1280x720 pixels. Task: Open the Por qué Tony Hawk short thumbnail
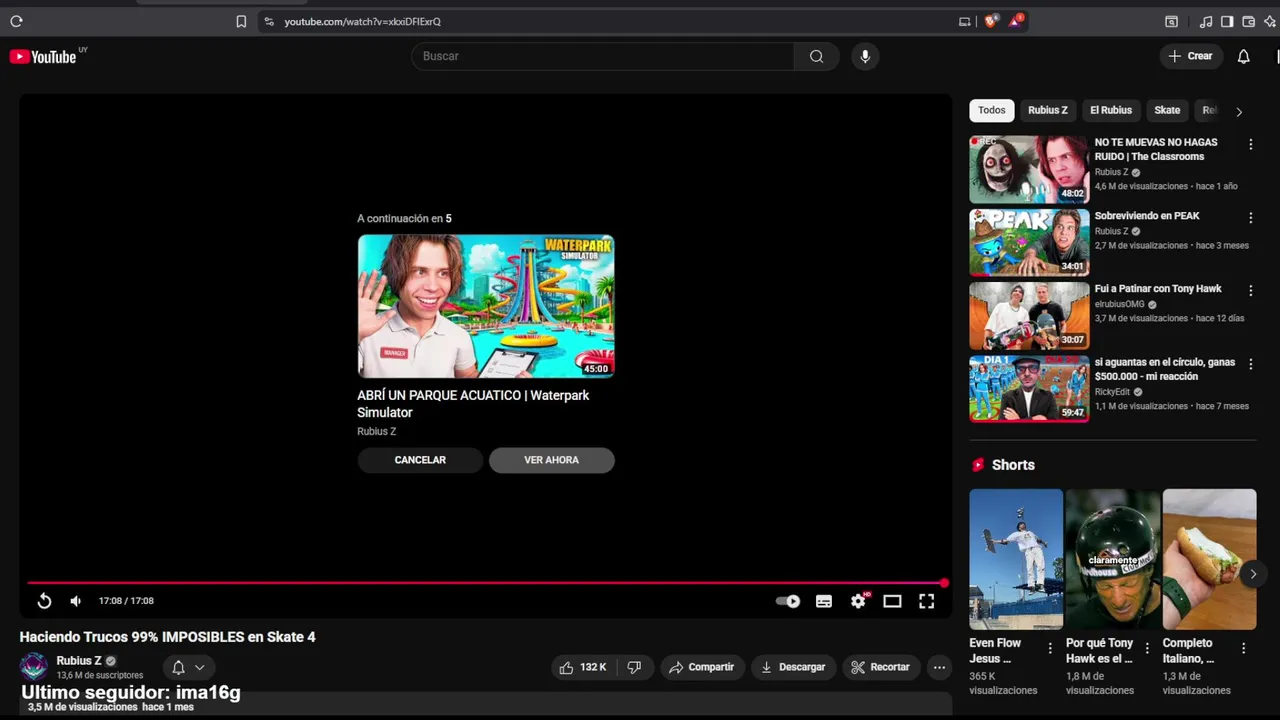[x=1113, y=559]
